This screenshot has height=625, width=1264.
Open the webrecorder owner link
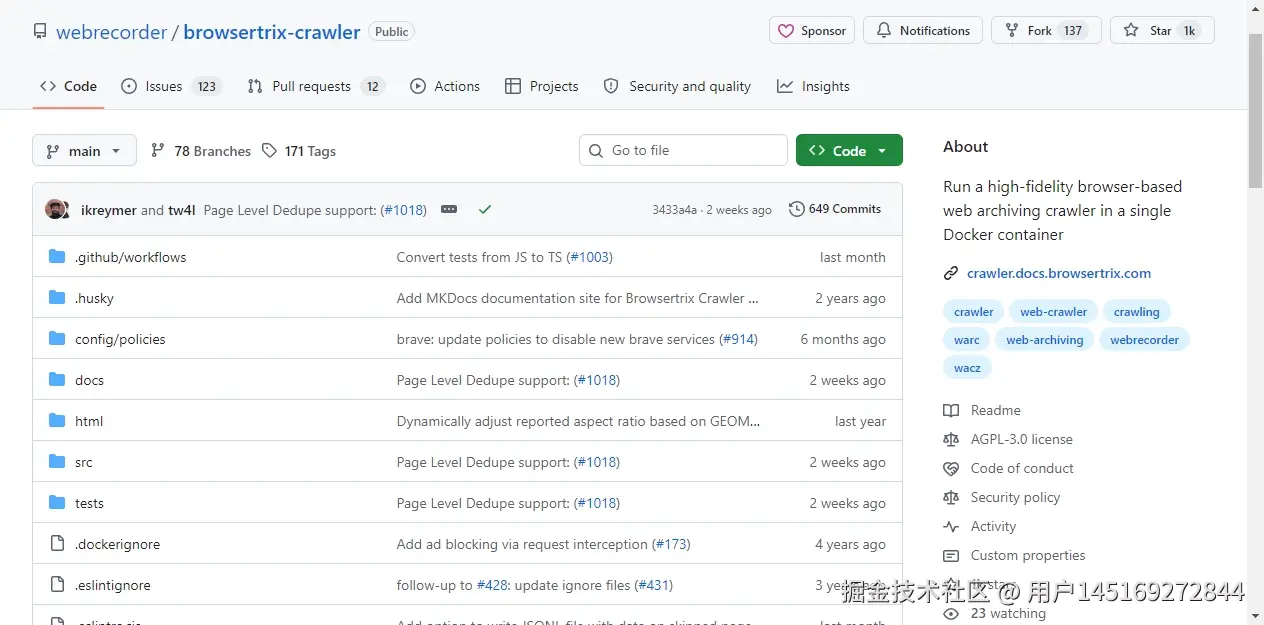(x=112, y=32)
